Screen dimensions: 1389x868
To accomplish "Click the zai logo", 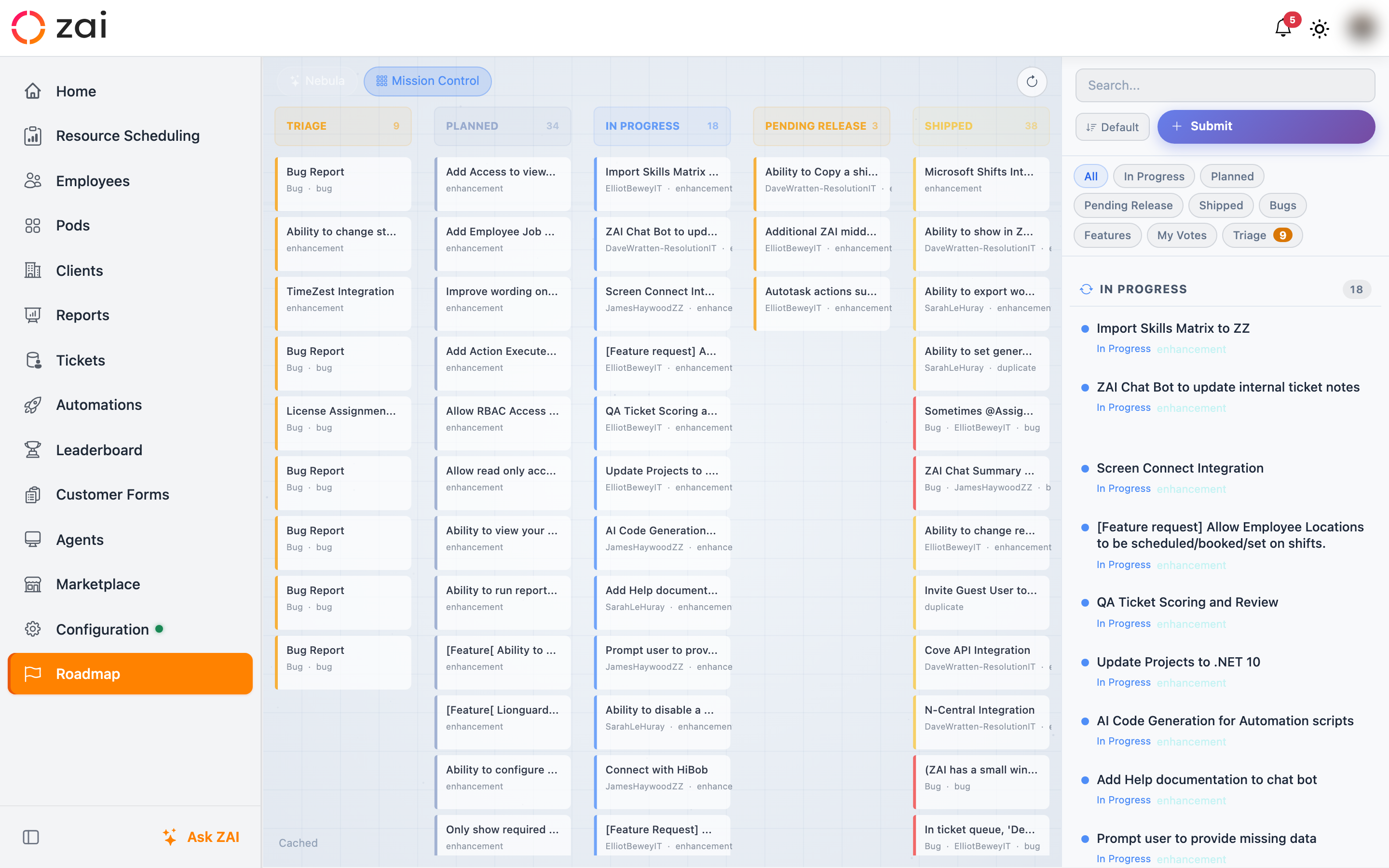I will pyautogui.click(x=59, y=27).
